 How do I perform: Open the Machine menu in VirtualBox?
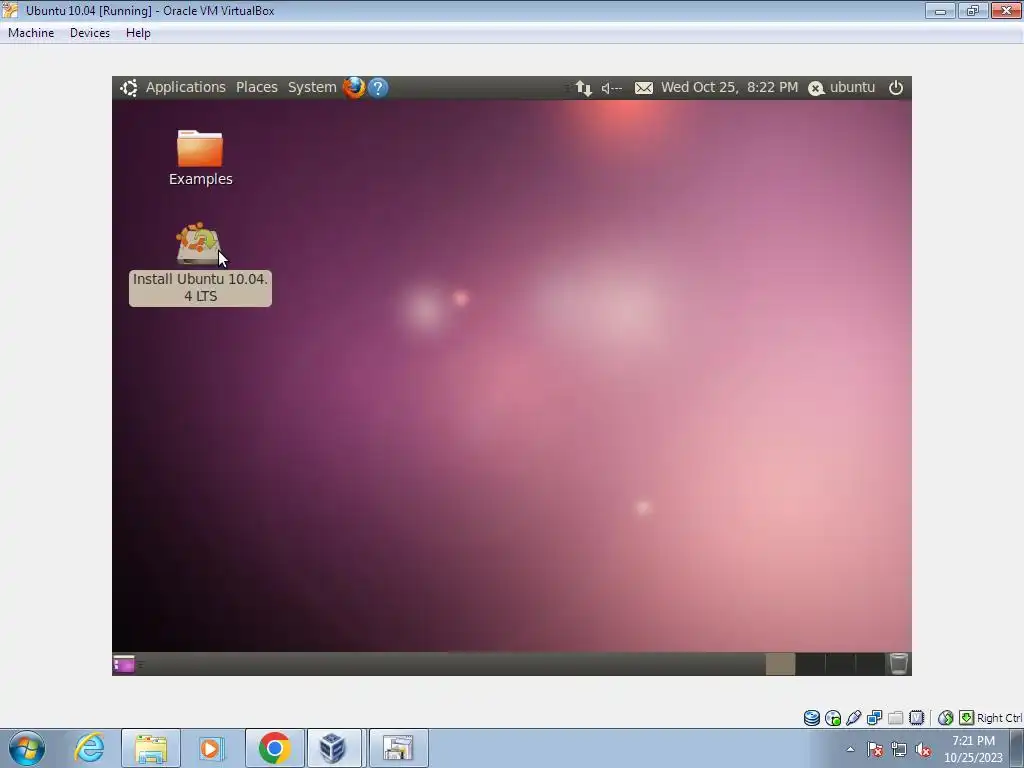pos(31,33)
